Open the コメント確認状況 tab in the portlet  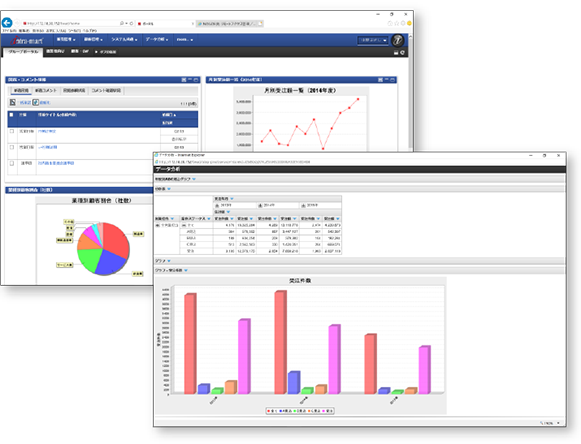(x=106, y=90)
